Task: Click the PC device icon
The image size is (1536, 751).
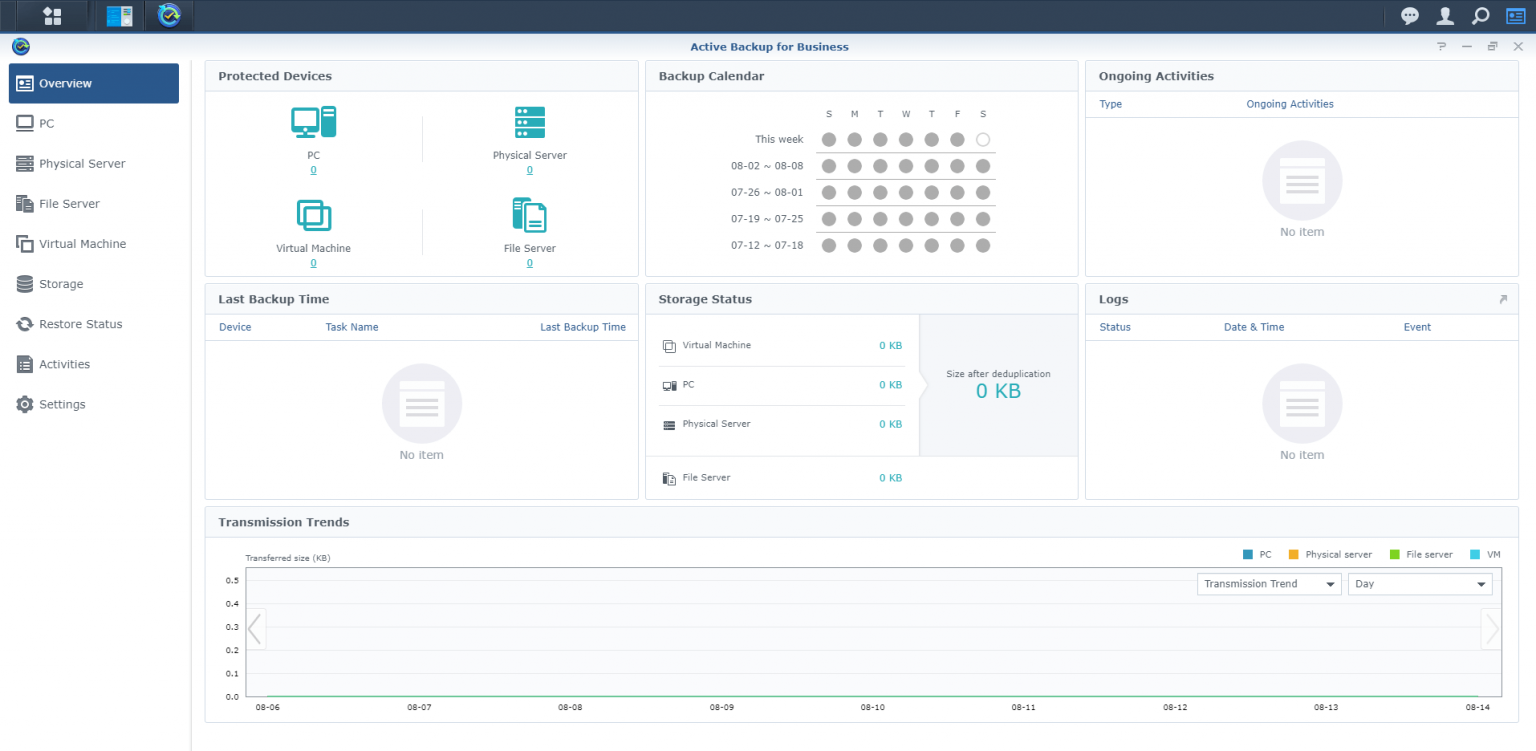Action: (x=313, y=123)
